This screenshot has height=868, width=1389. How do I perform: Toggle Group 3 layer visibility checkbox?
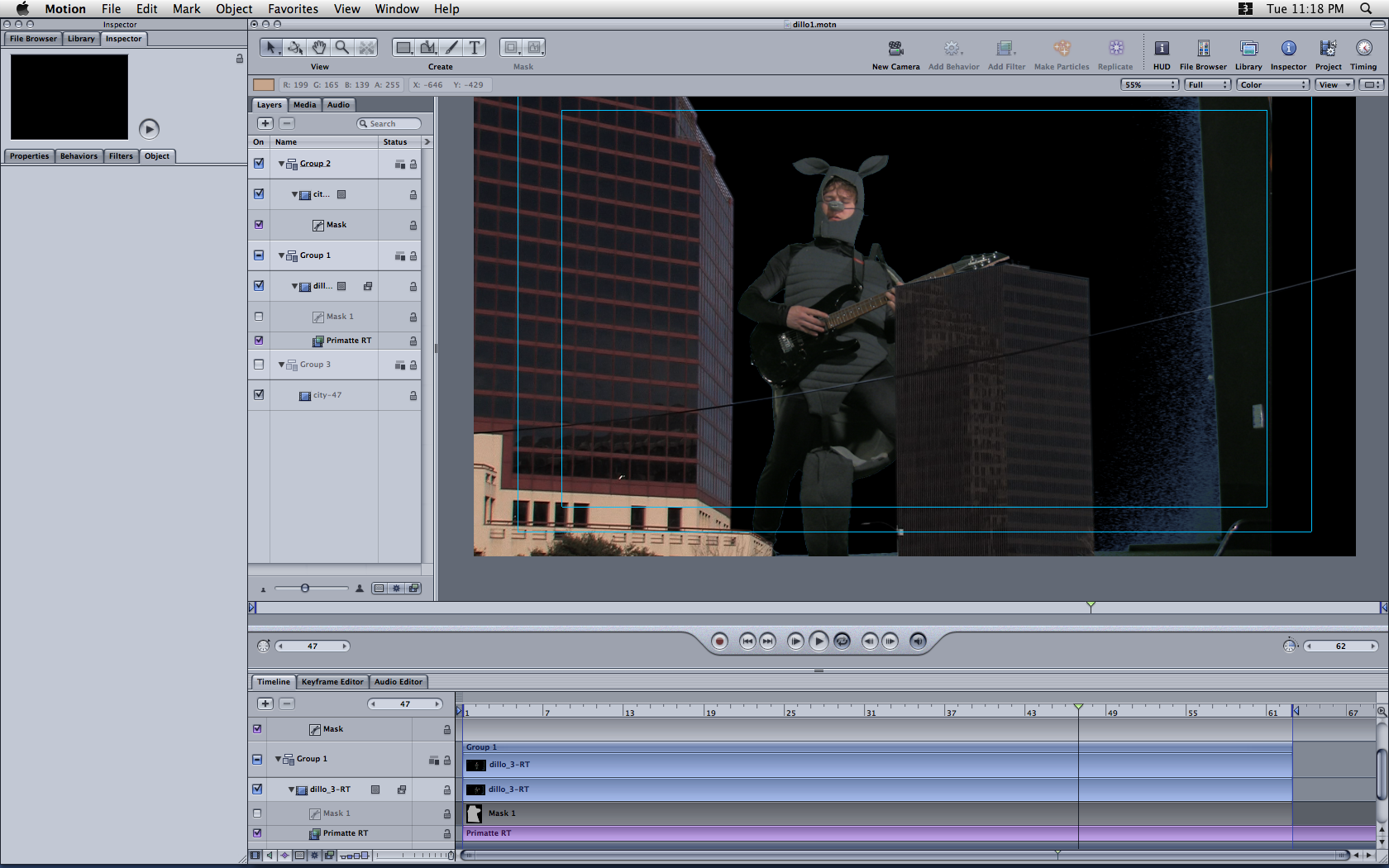coord(259,365)
